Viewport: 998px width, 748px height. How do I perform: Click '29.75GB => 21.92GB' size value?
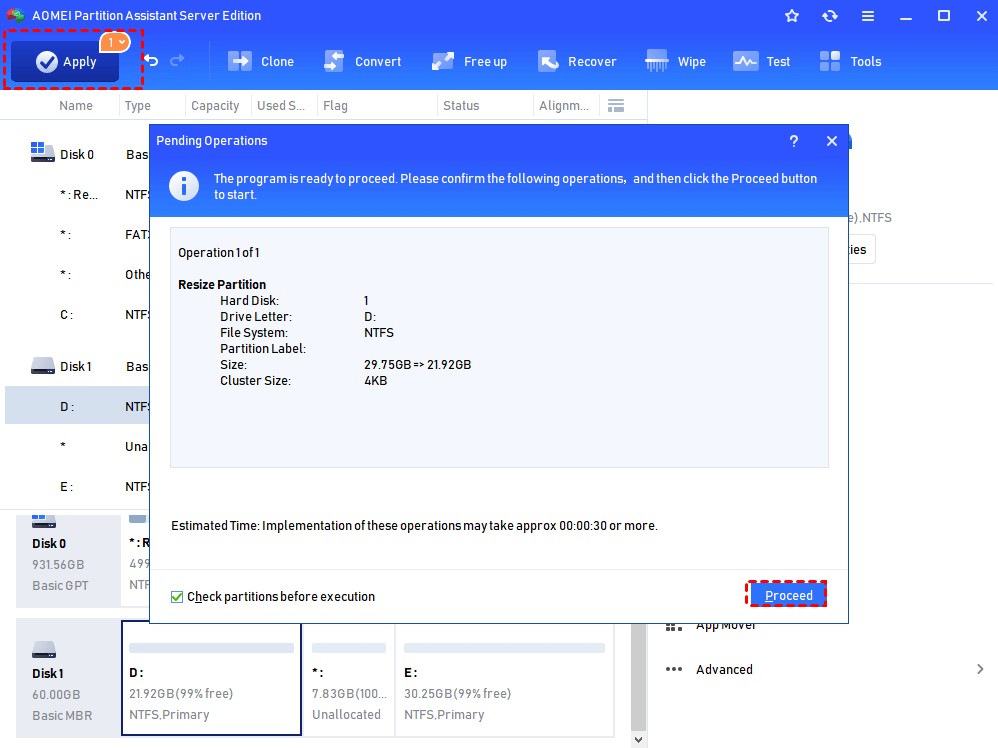tap(418, 365)
